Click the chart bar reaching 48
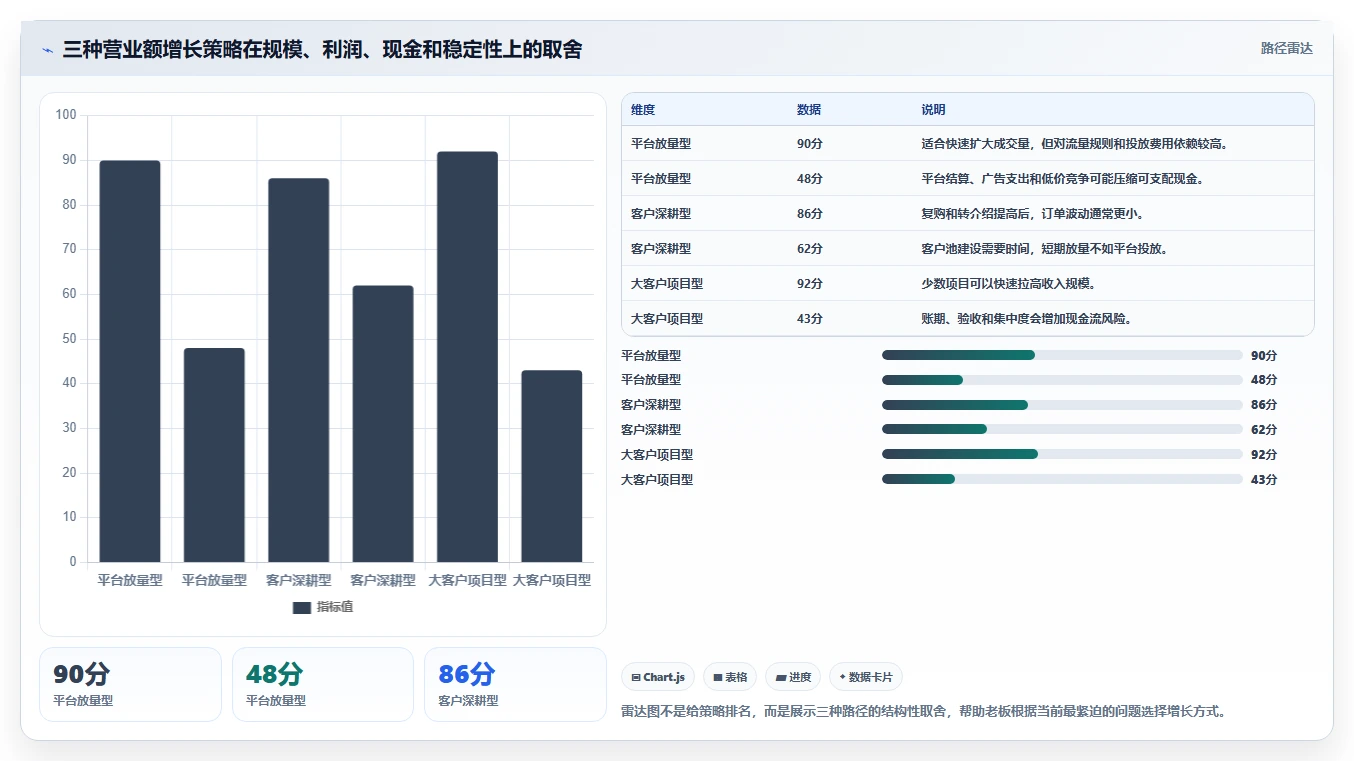 (214, 455)
